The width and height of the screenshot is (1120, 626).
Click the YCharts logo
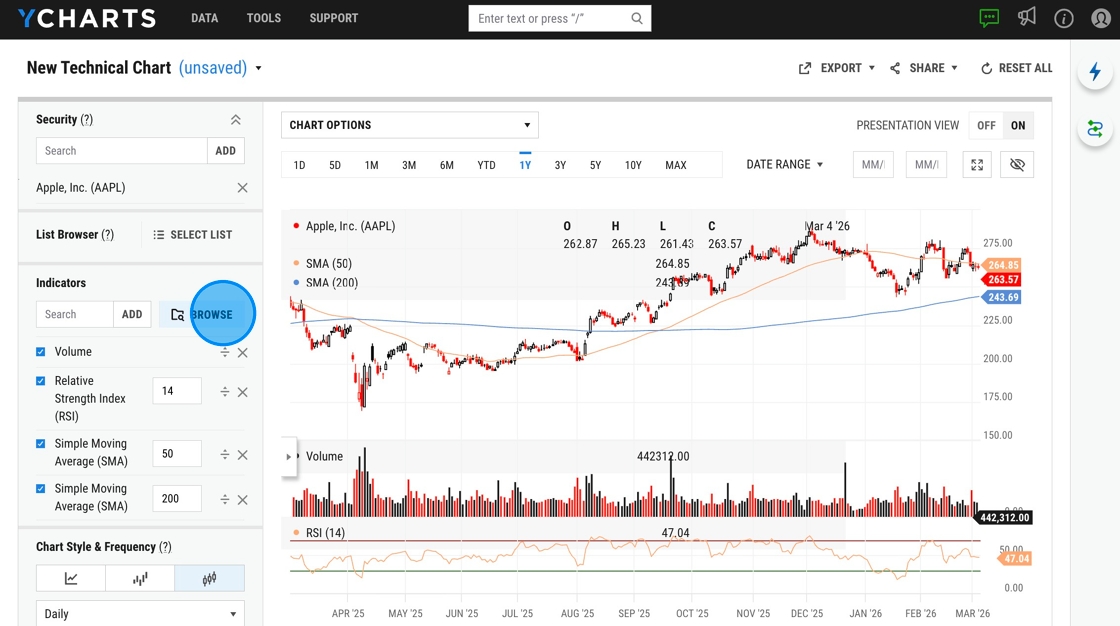[86, 19]
